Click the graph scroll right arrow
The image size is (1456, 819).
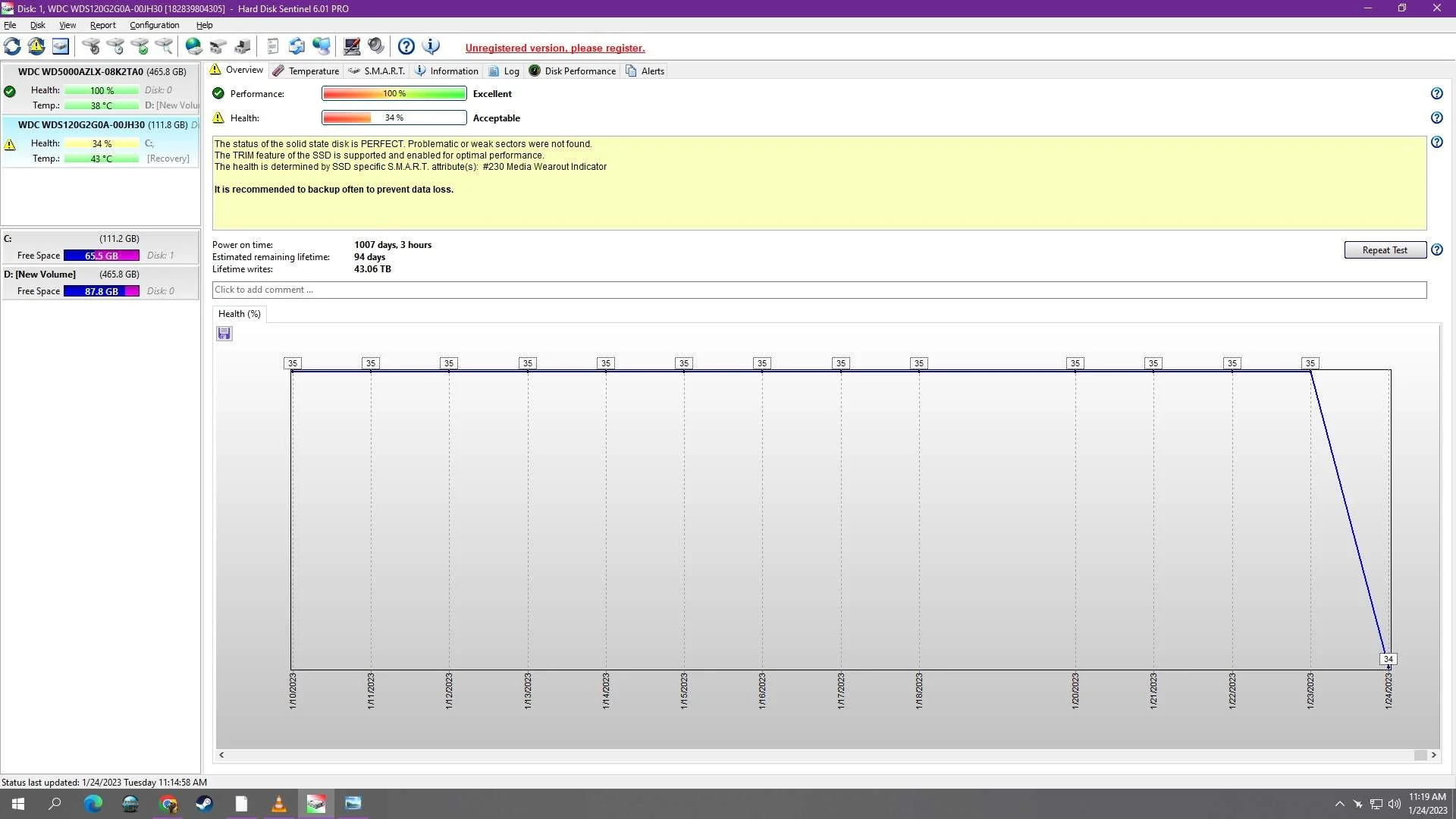pos(1433,755)
